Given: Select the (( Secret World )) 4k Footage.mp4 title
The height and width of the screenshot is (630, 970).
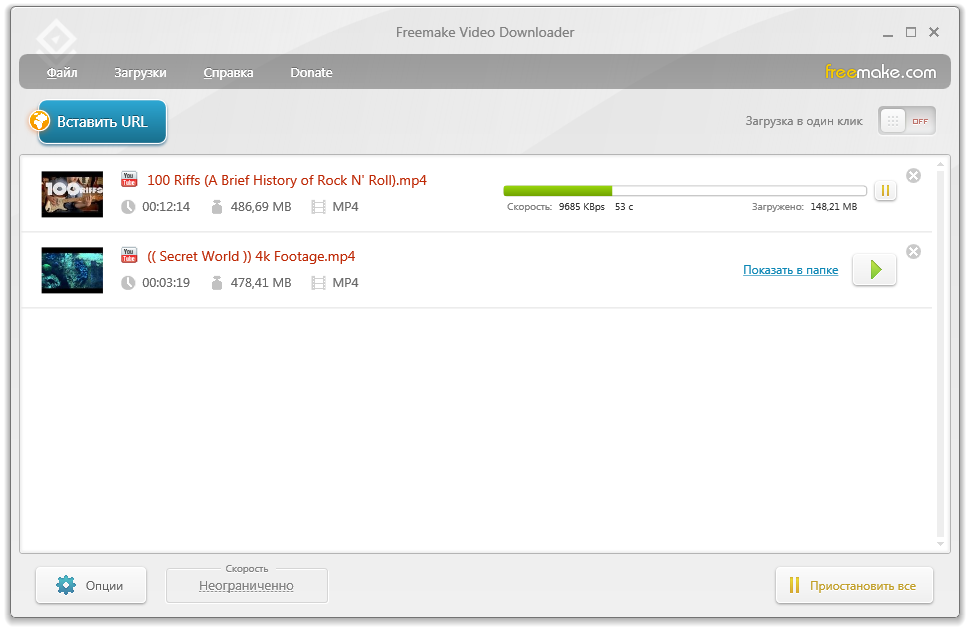Looking at the screenshot, I should point(251,256).
